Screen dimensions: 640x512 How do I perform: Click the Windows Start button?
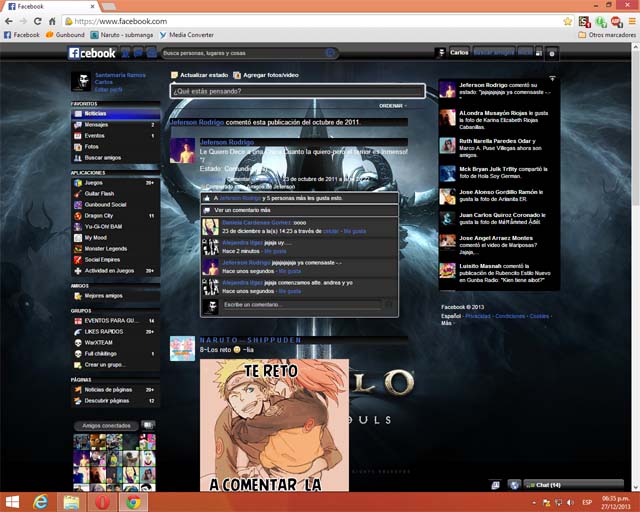(12, 502)
